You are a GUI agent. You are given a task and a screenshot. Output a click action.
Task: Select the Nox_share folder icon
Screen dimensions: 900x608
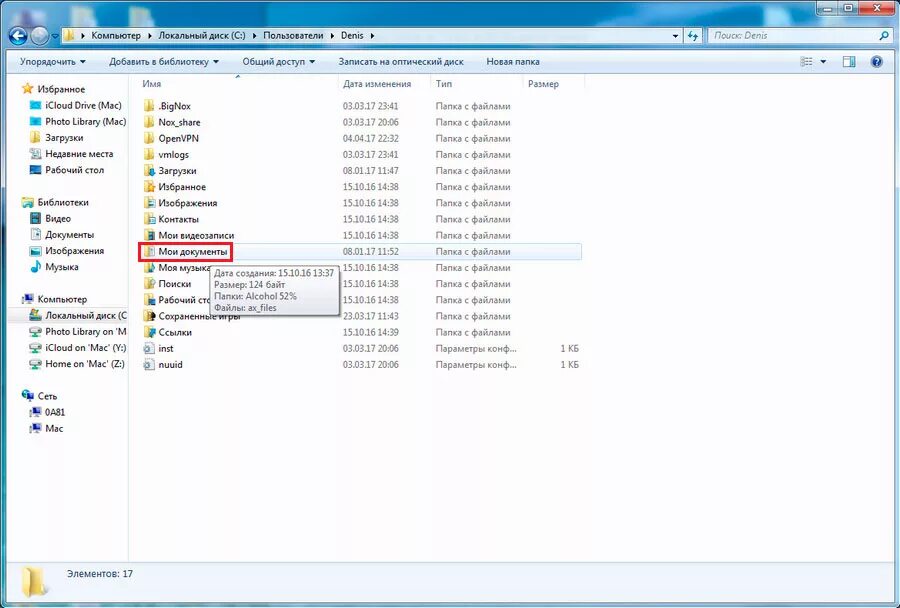coord(149,122)
